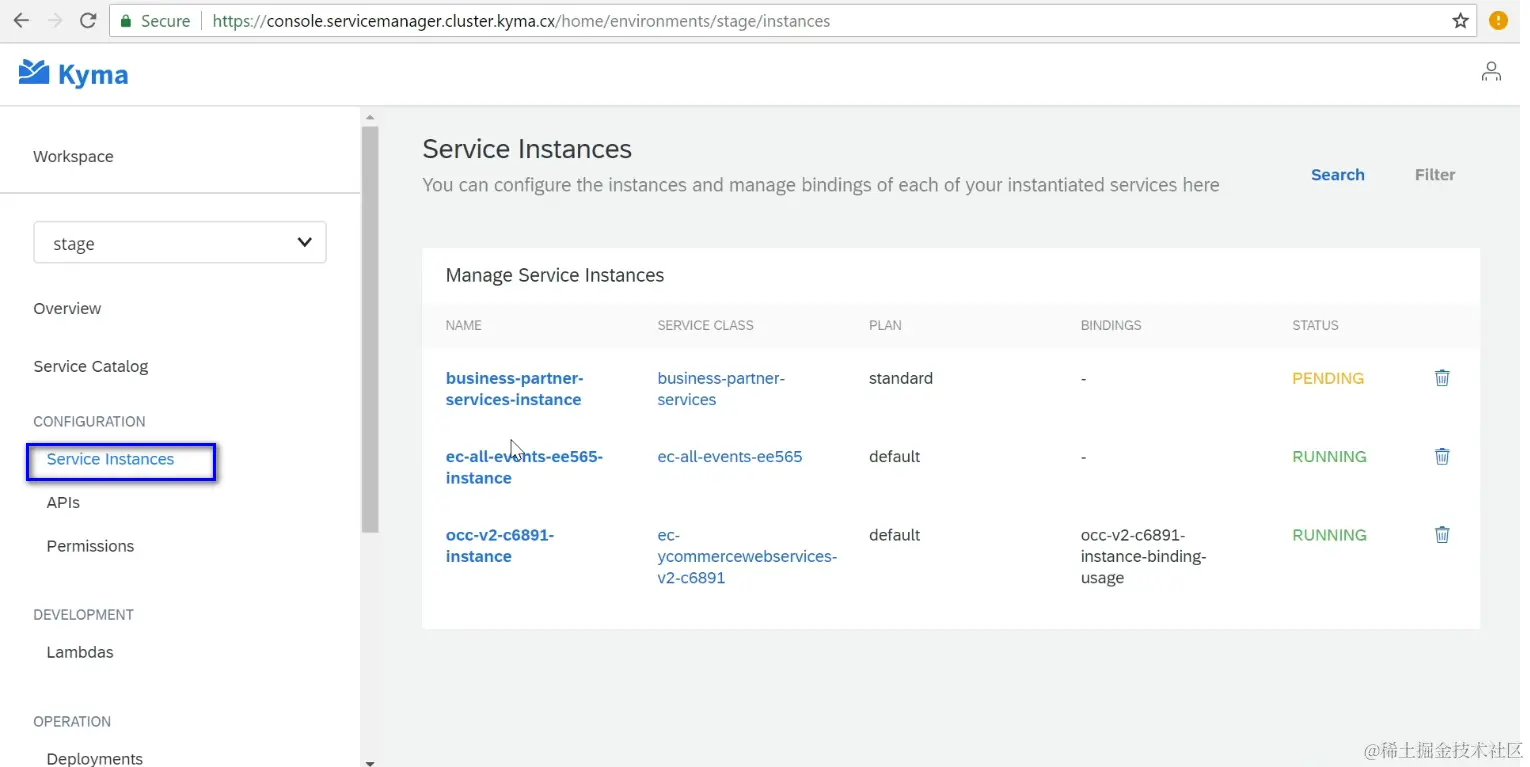Click the STATUS column header
Viewport: 1530px width, 767px height.
tap(1315, 325)
